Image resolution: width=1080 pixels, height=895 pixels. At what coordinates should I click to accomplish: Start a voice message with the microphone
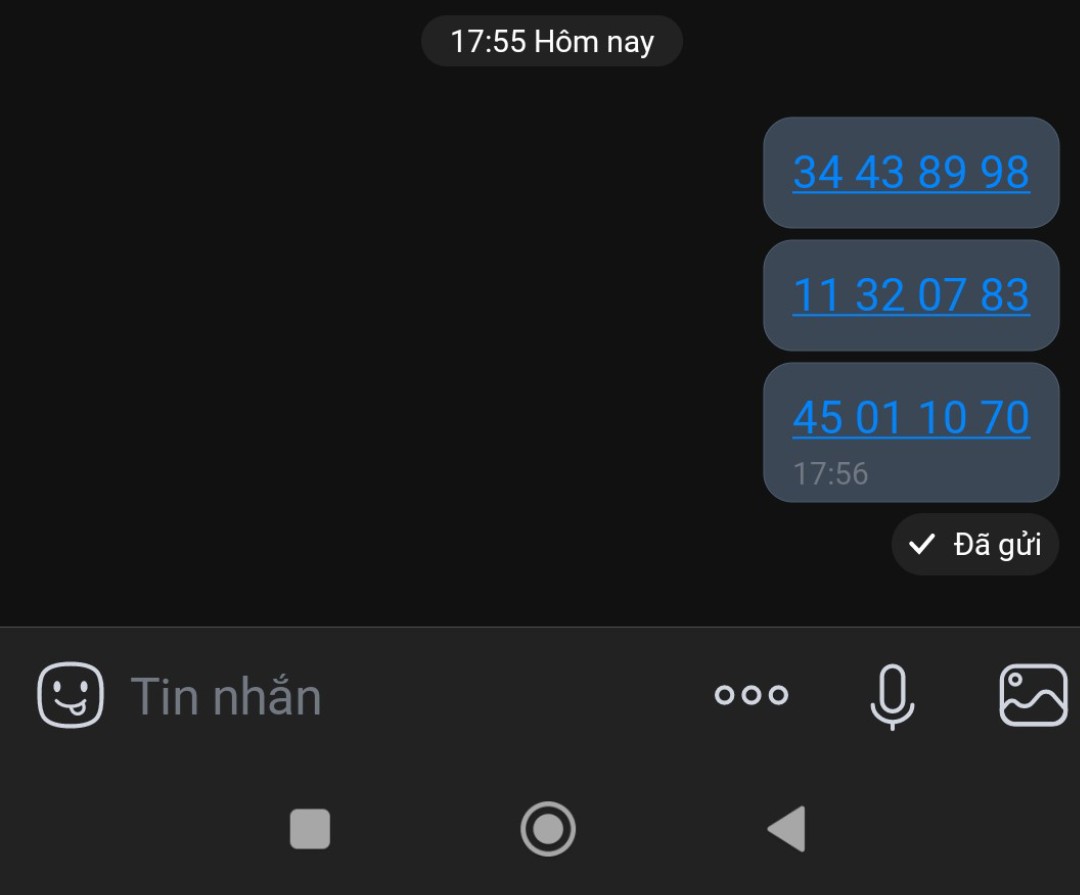pos(892,696)
